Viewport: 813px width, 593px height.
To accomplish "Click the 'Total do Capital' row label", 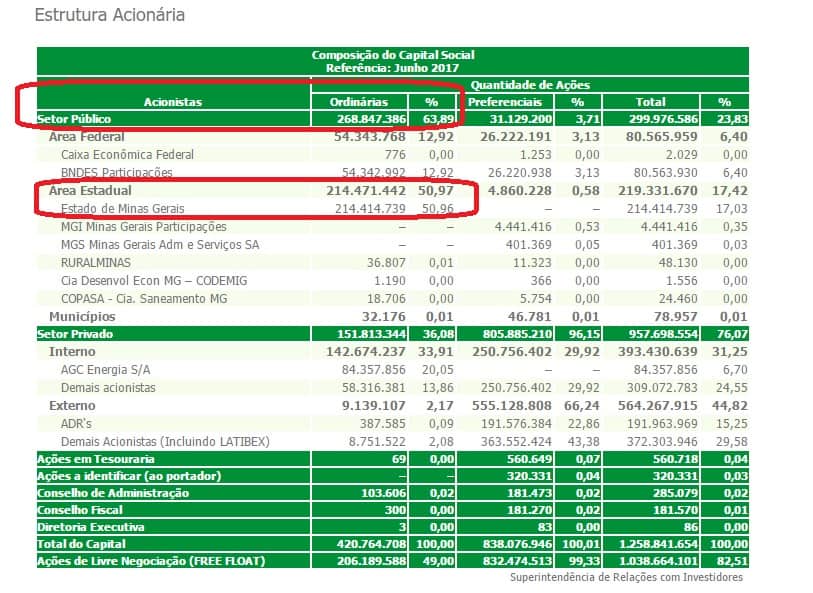I will (x=81, y=544).
